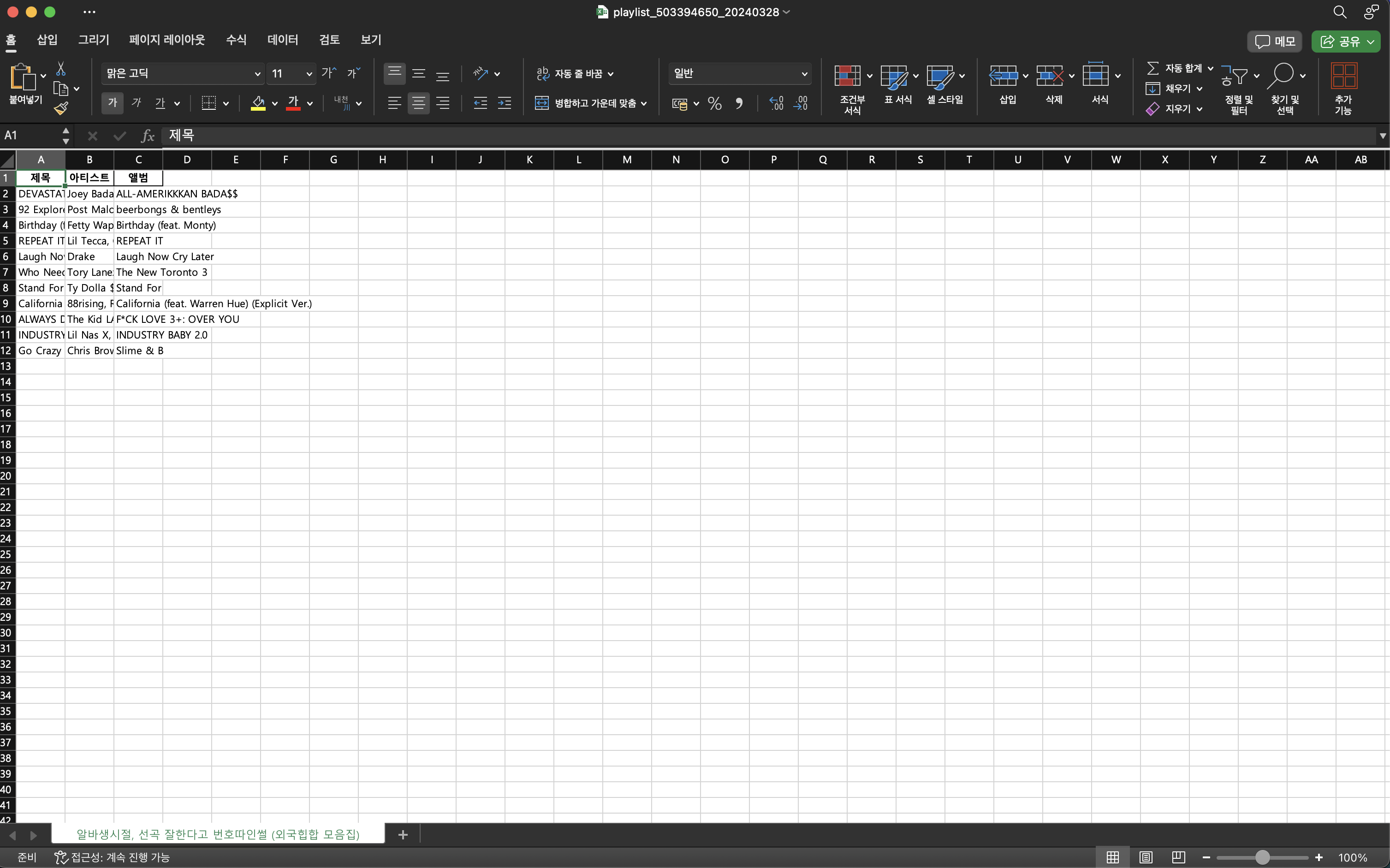Open the 데이터 ribbon tab
Screen dimensions: 1390x868
click(282, 40)
